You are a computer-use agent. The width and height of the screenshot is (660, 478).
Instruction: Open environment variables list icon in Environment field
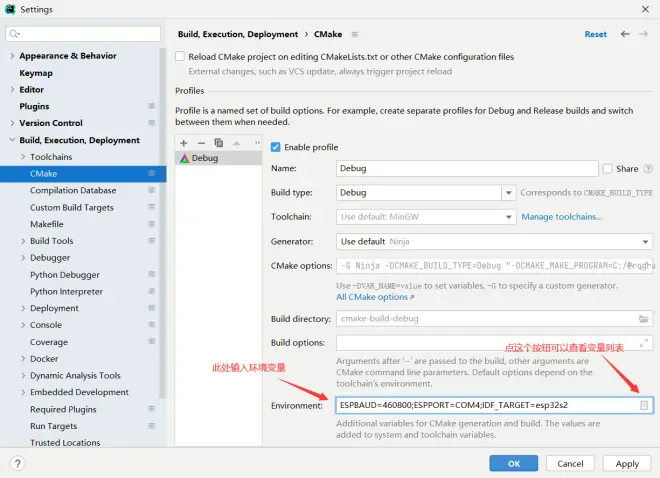tap(644, 405)
